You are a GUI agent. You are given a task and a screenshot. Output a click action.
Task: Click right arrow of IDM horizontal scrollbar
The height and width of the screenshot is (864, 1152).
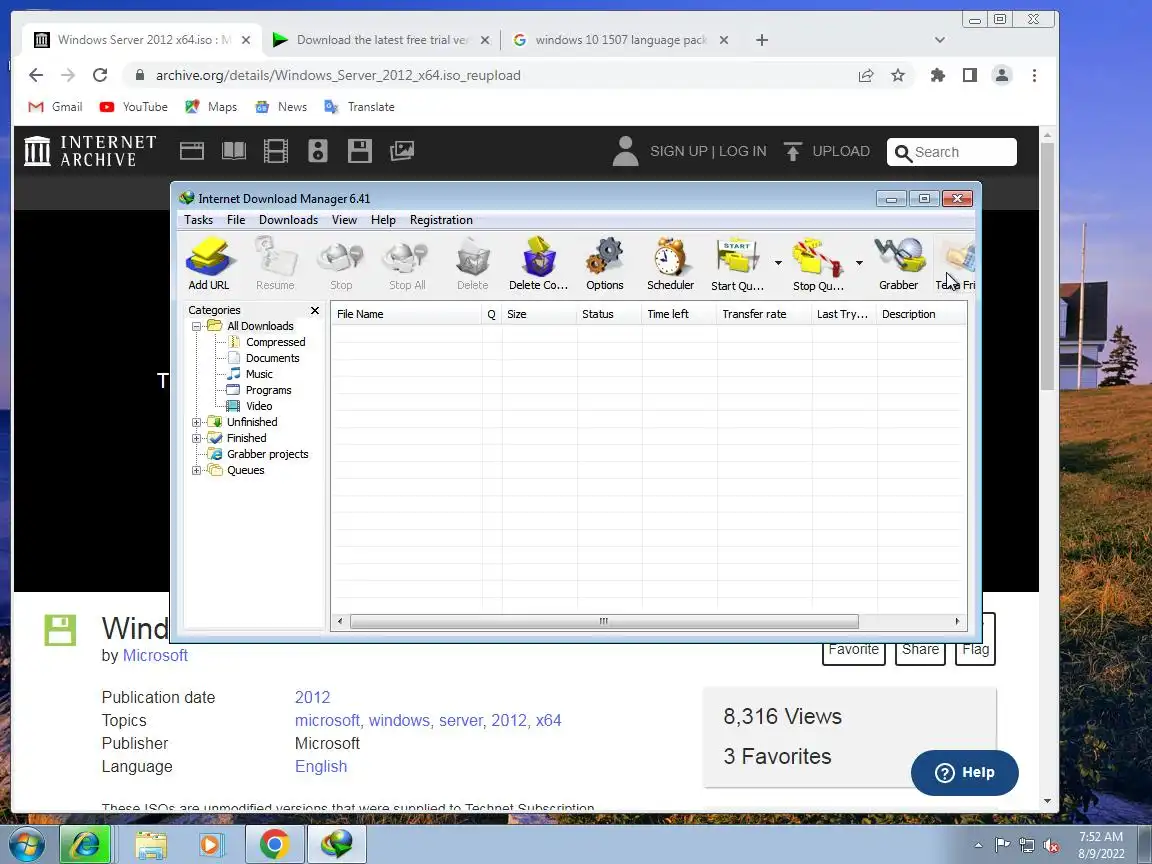pyautogui.click(x=957, y=622)
